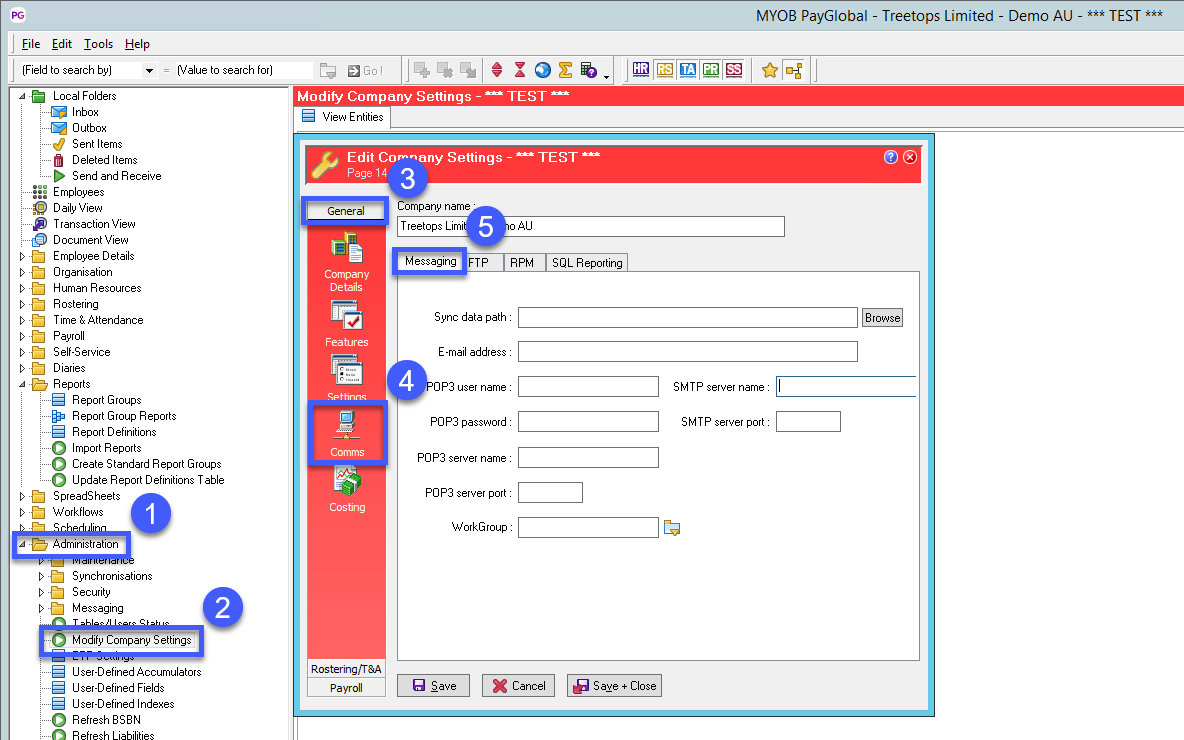Switch to the SQL Reporting tab

587,263
